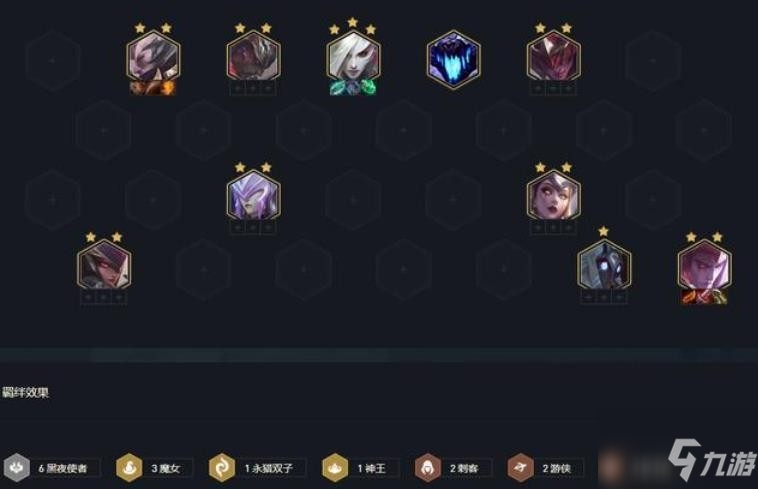Select the purple-helmeted champion in third row
This screenshot has height=489, width=758.
coord(253,196)
